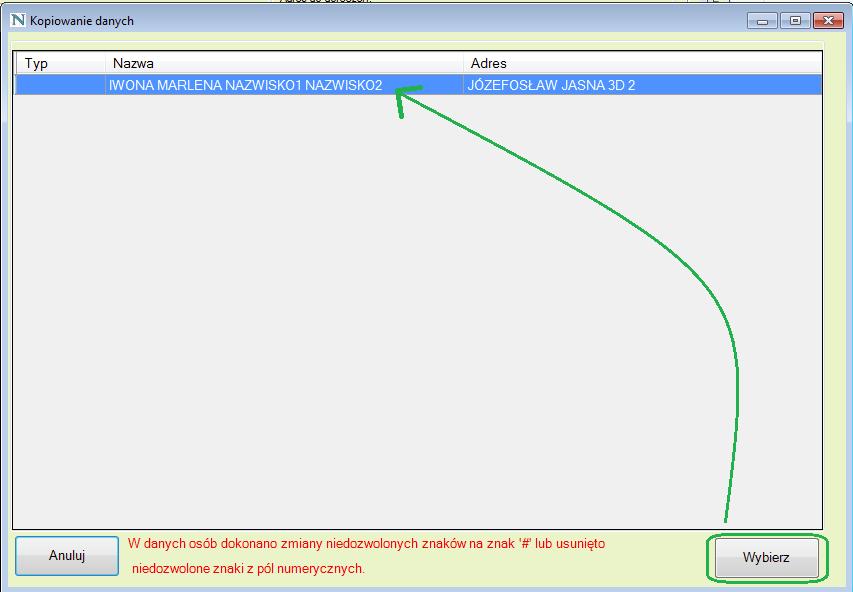Sort by the Nazwa column header

pos(285,63)
